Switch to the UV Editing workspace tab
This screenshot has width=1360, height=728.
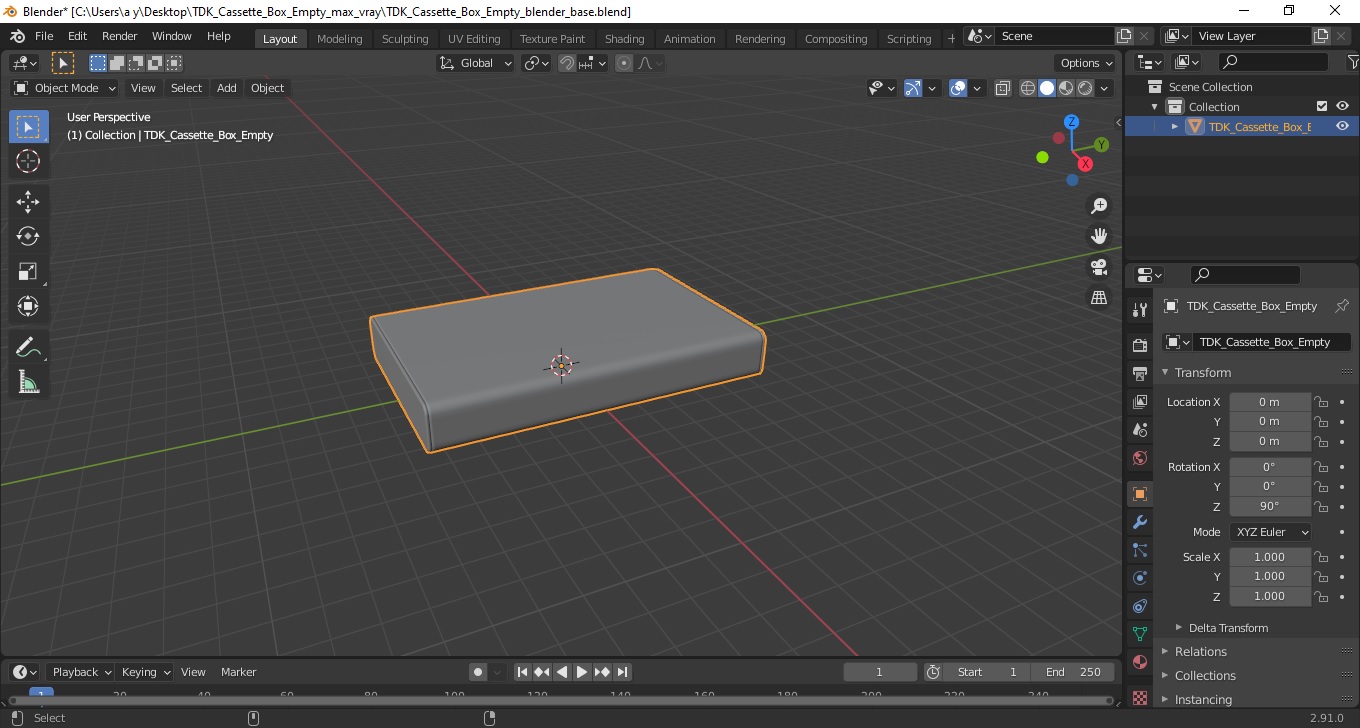[x=474, y=39]
